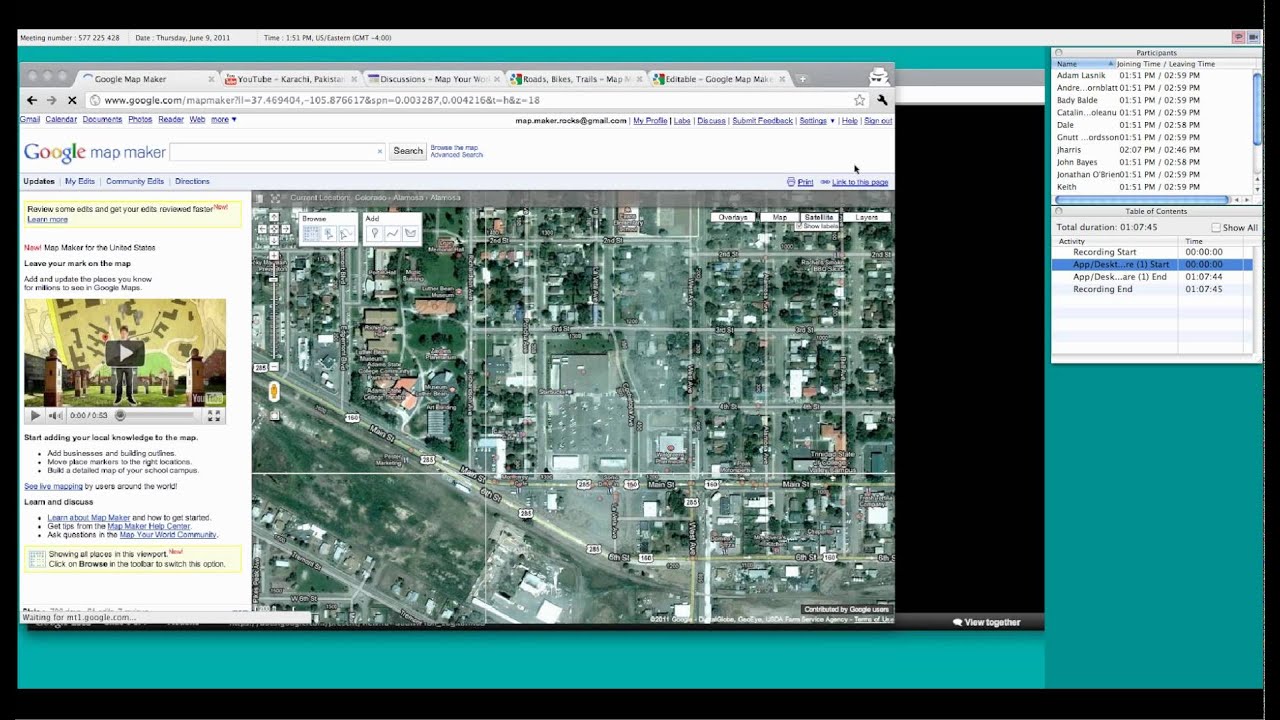Viewport: 1280px width, 720px height.
Task: Click the map zoom slider track
Action: tap(274, 310)
